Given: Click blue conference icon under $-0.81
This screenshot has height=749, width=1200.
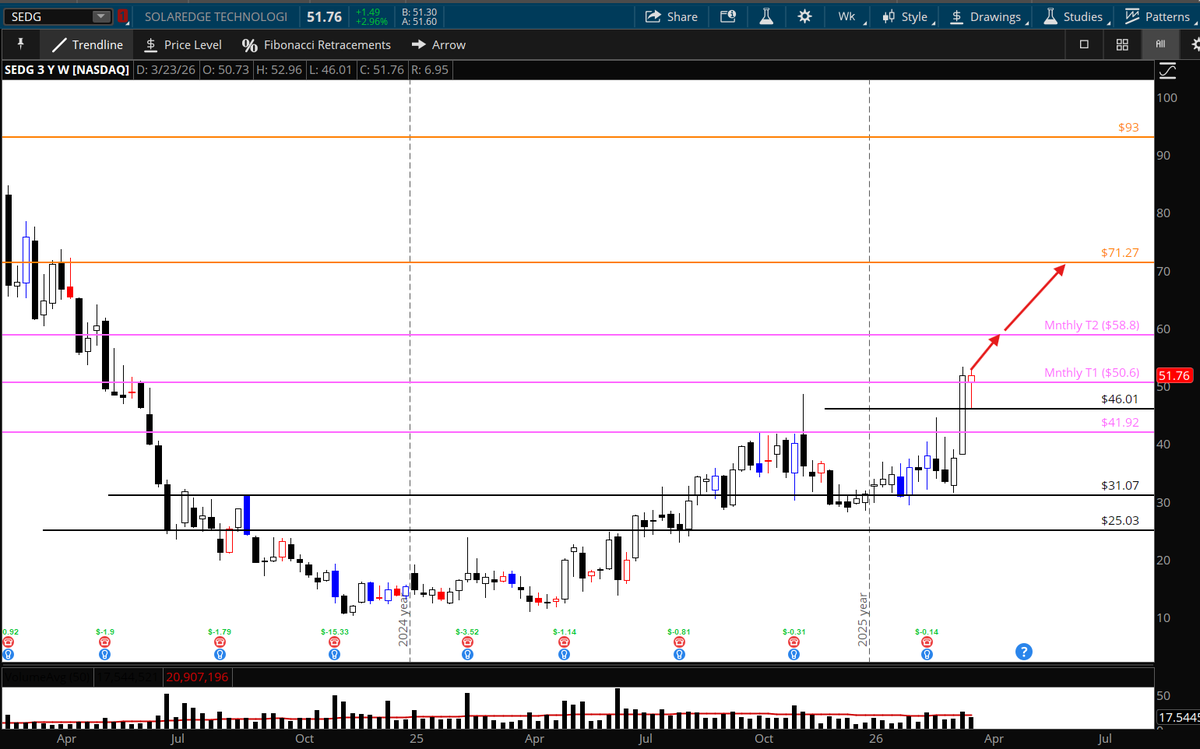Looking at the screenshot, I should click(680, 654).
